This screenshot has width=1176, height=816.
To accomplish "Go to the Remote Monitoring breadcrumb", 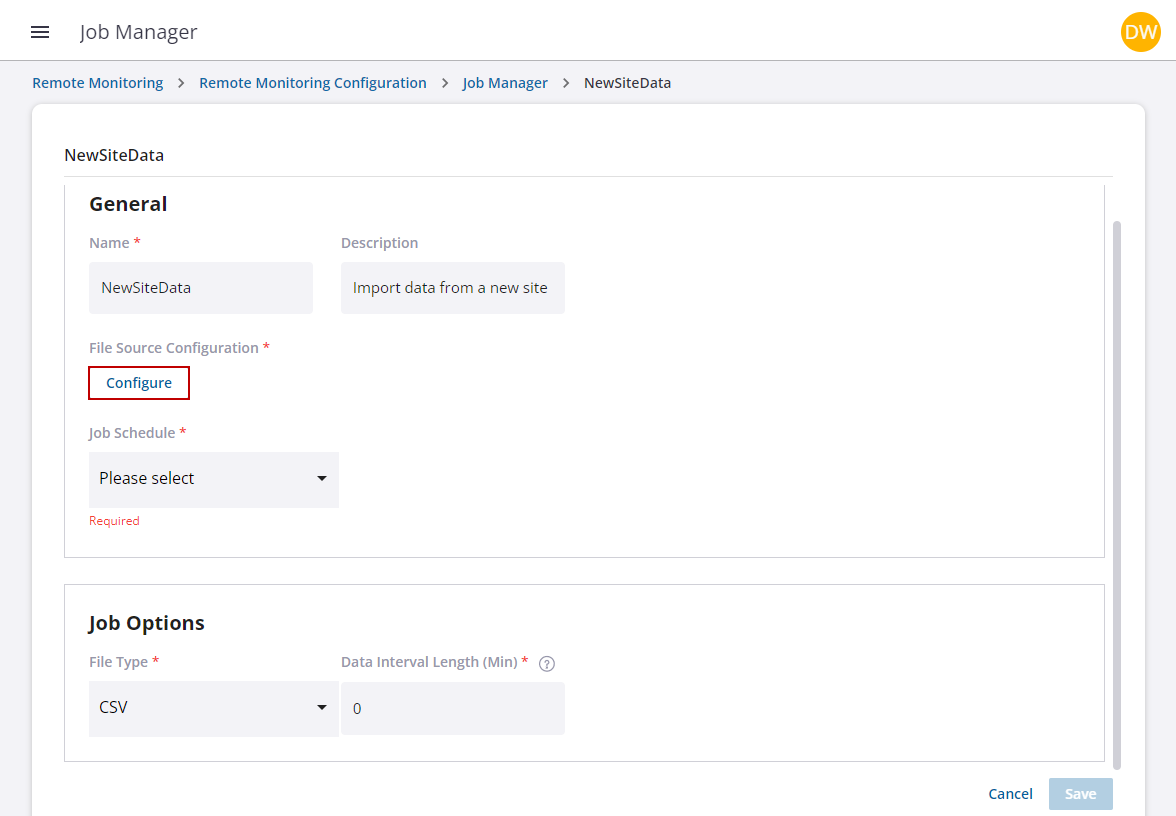I will click(97, 83).
